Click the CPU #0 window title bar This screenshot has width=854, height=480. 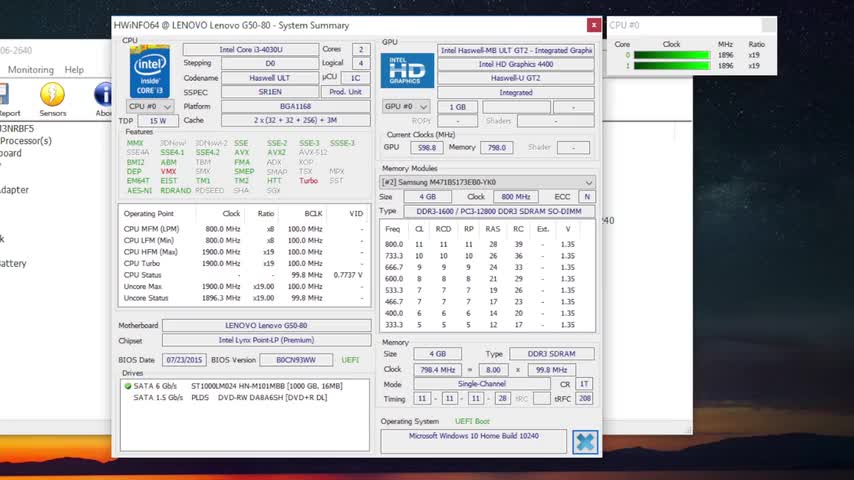coord(692,25)
